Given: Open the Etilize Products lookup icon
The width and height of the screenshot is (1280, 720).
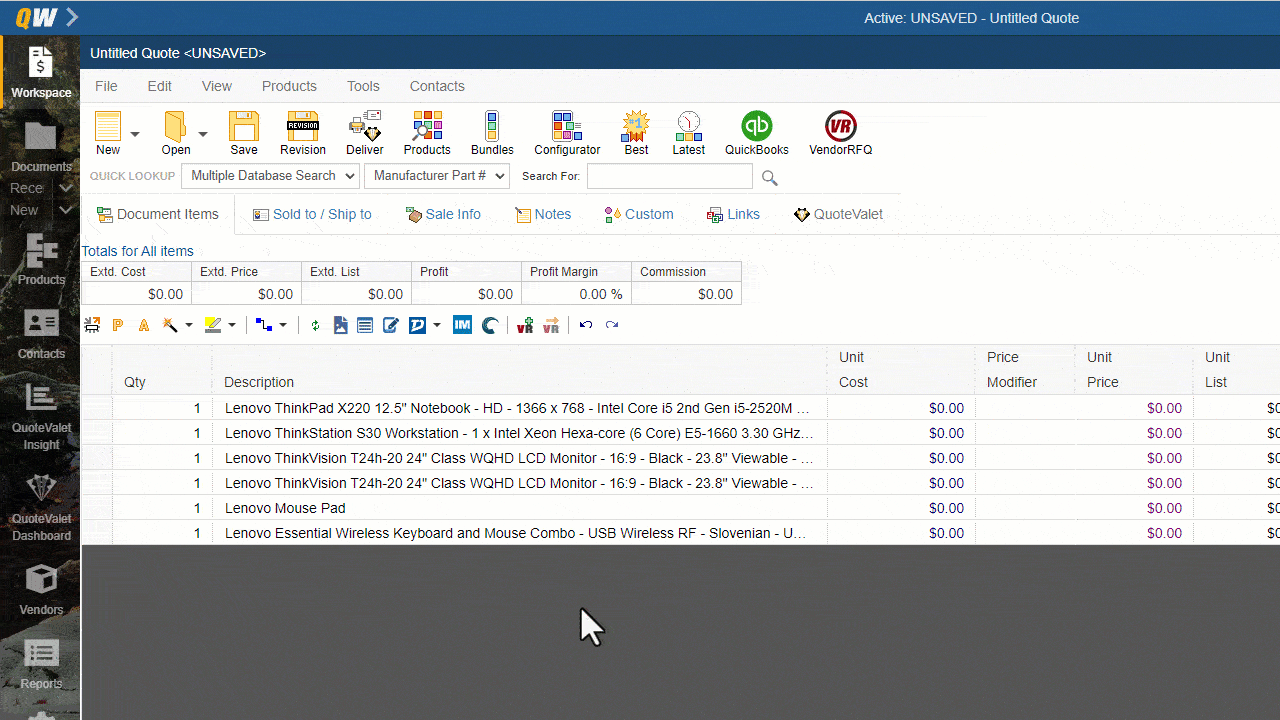Looking at the screenshot, I should [426, 132].
